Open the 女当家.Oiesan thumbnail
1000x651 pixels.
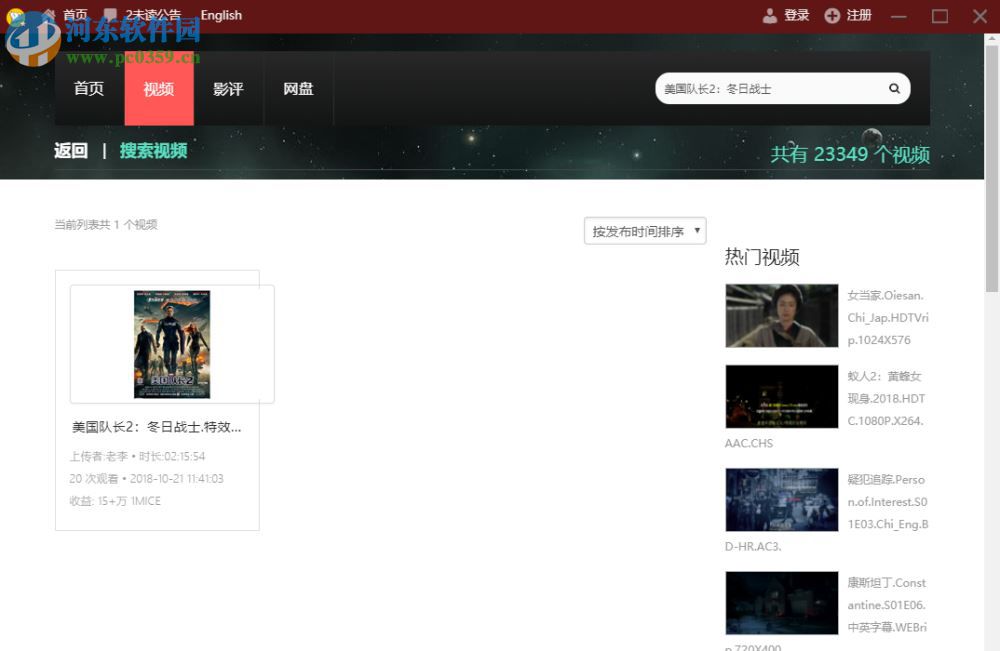(x=781, y=316)
